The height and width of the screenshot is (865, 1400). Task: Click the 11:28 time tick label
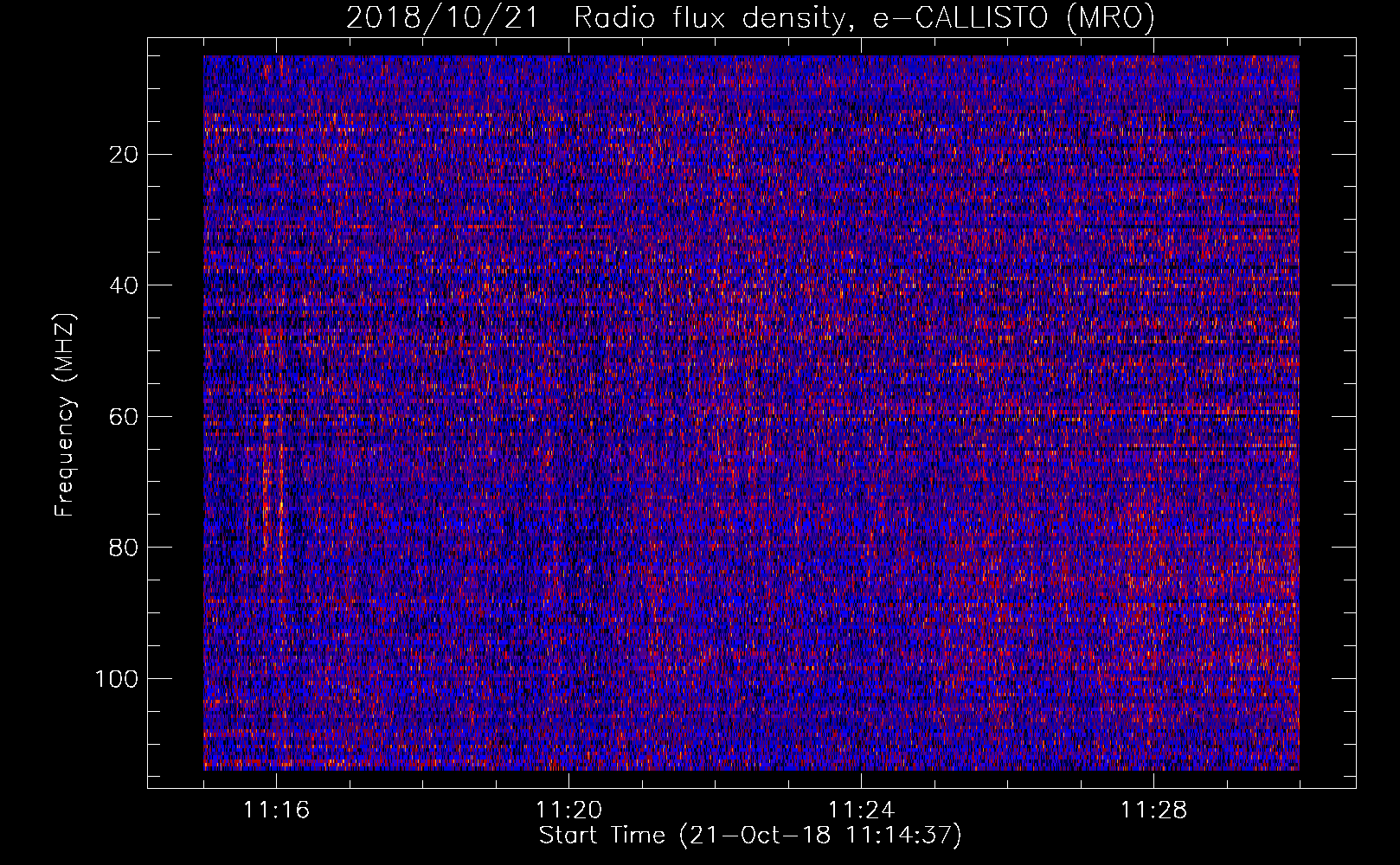click(x=1153, y=811)
